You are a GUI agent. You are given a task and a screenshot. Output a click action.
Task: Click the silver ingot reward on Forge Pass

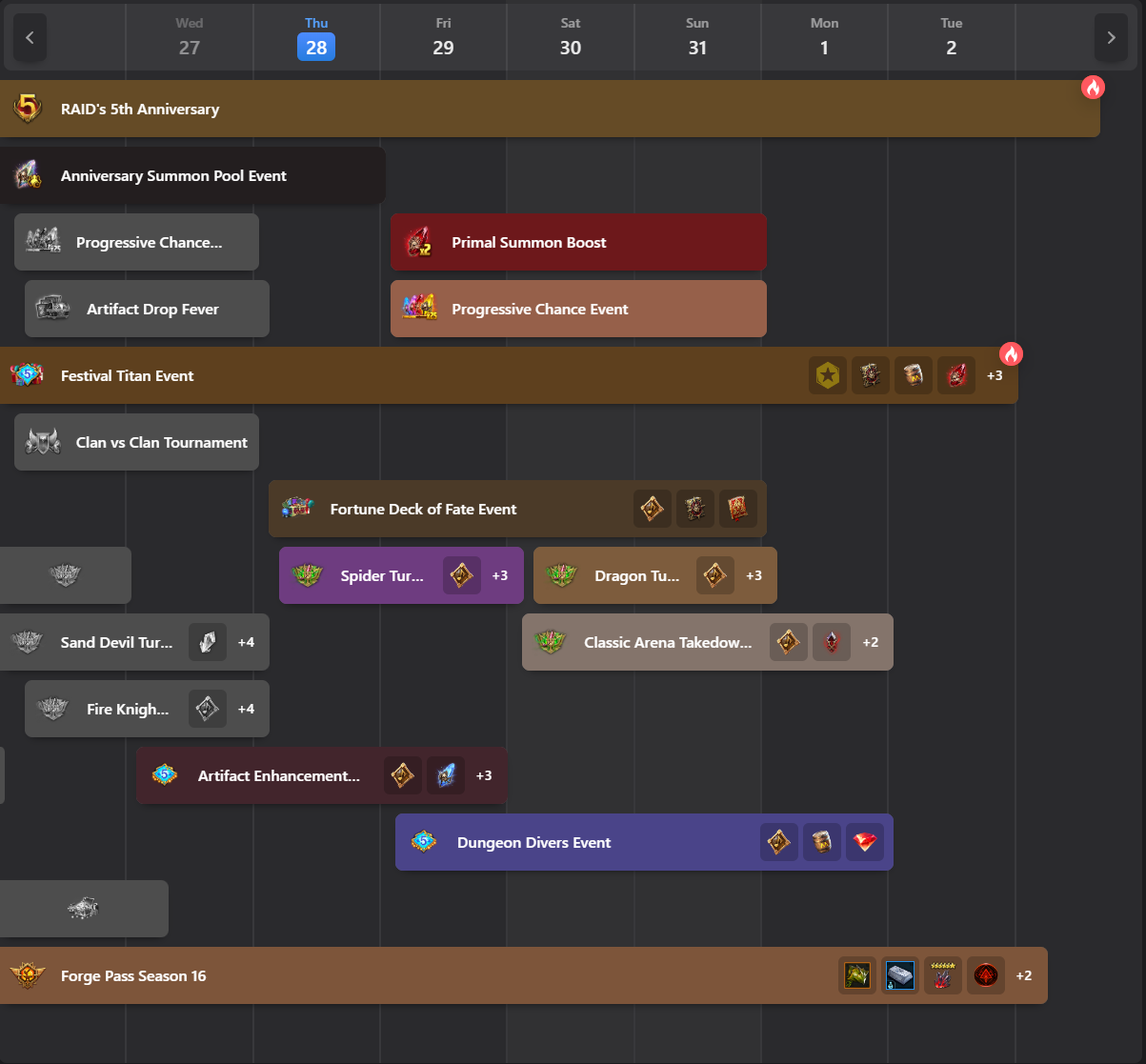[900, 975]
